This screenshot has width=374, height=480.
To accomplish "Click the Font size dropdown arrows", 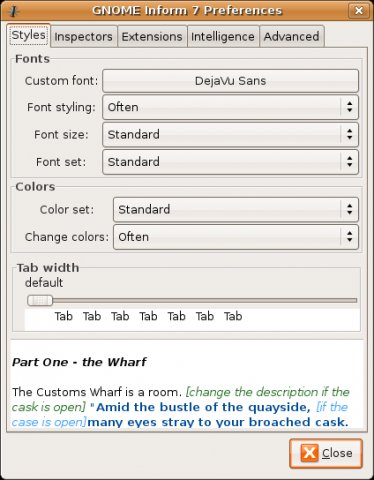I will 349,135.
